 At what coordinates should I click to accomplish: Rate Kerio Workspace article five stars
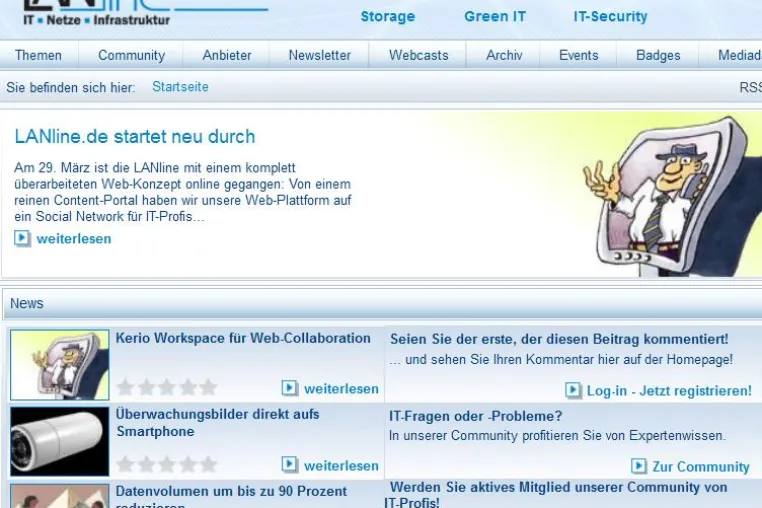tap(208, 387)
